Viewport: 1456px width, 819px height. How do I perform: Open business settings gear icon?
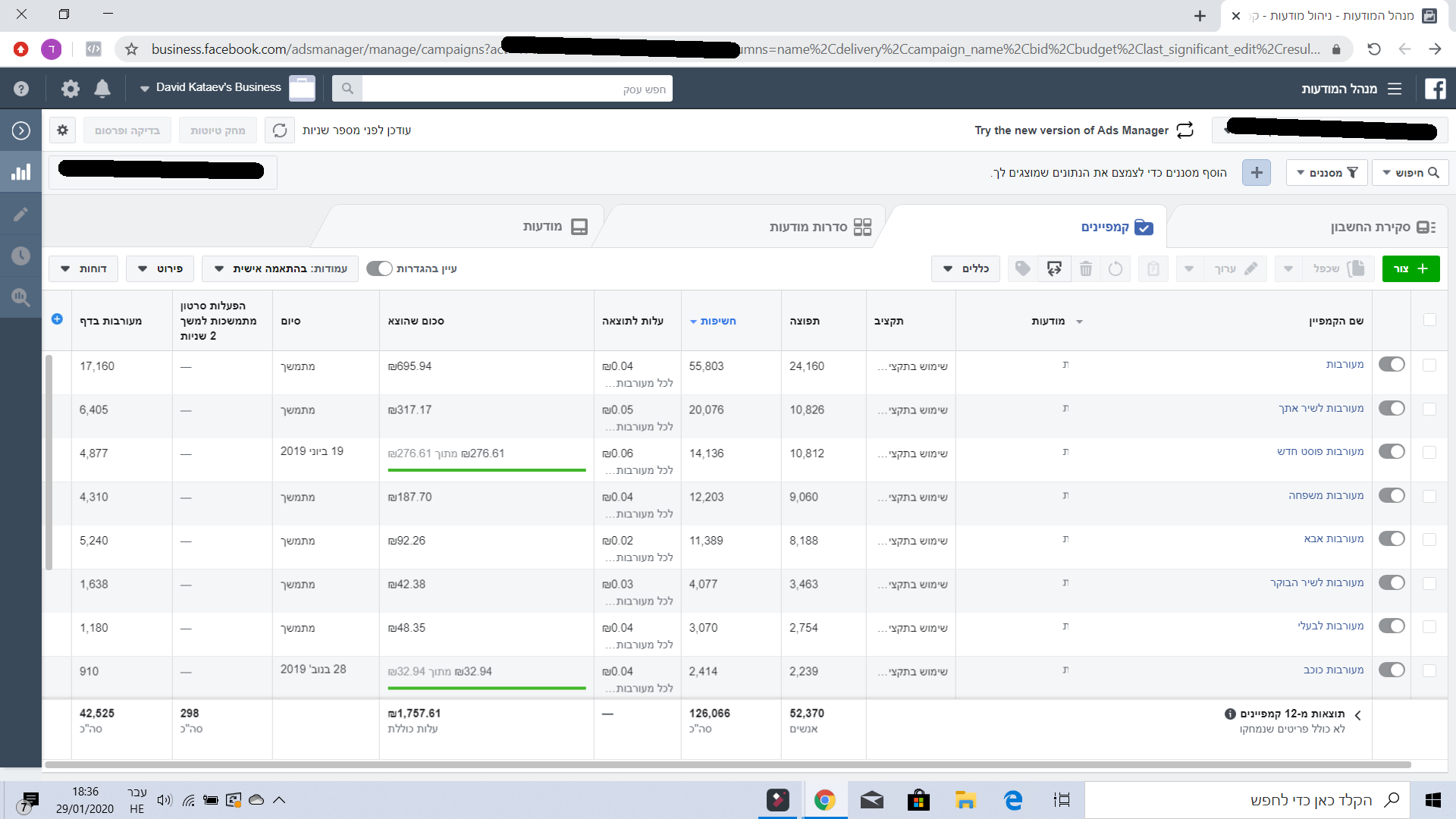click(x=71, y=89)
